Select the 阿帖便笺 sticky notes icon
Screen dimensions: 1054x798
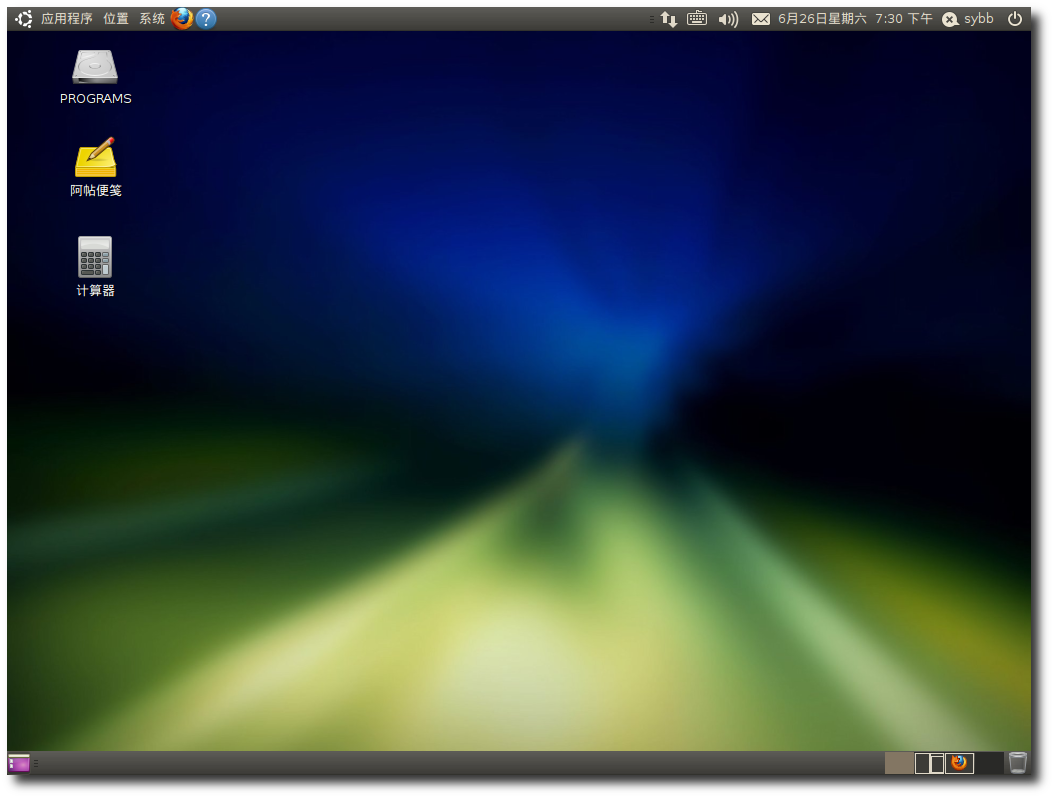pyautogui.click(x=95, y=167)
